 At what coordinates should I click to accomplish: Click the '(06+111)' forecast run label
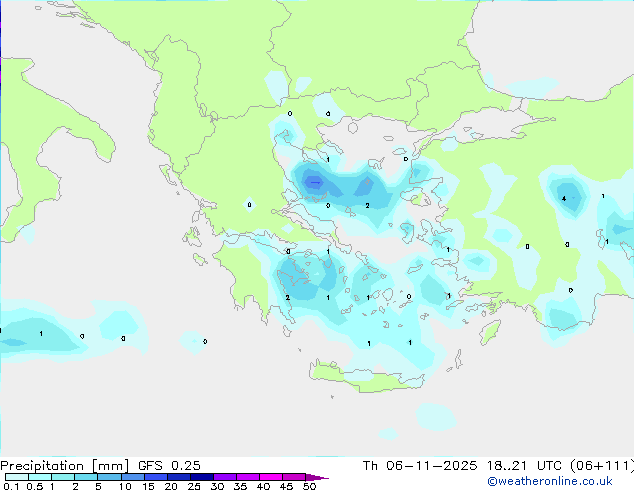click(x=602, y=466)
